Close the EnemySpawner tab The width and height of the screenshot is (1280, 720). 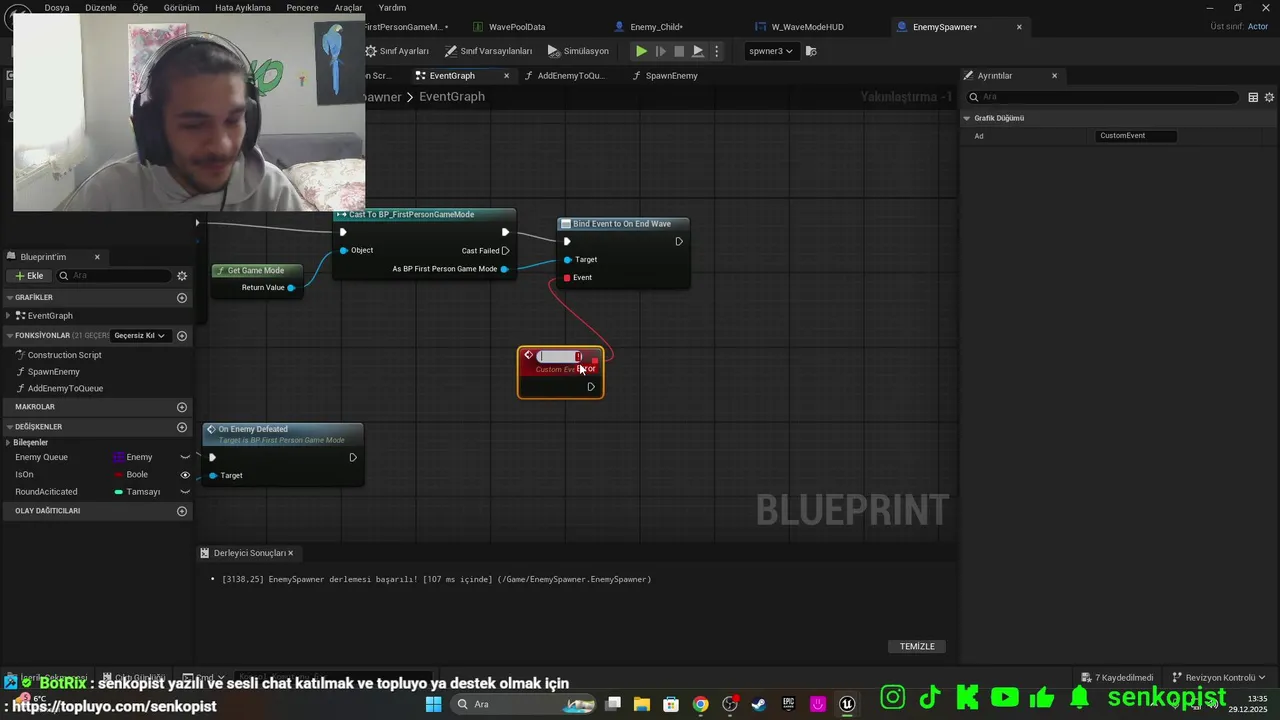click(1019, 27)
